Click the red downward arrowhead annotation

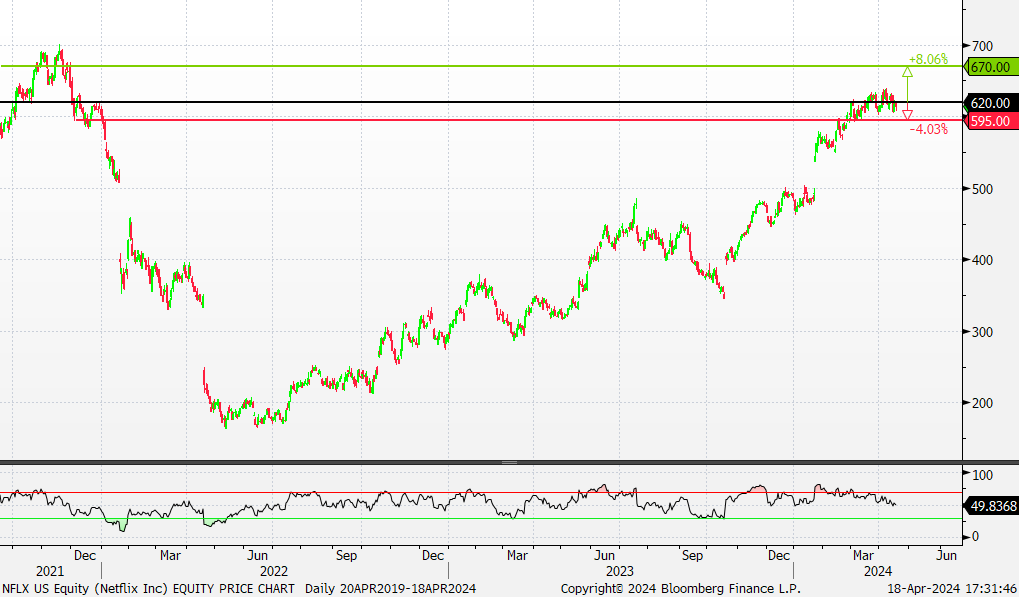coord(907,114)
